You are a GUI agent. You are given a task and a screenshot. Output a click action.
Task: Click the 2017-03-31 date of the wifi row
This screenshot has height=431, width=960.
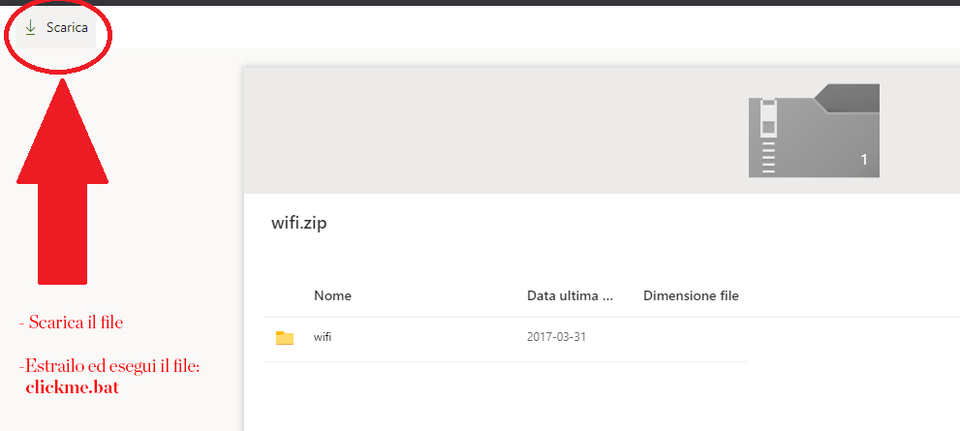click(556, 337)
